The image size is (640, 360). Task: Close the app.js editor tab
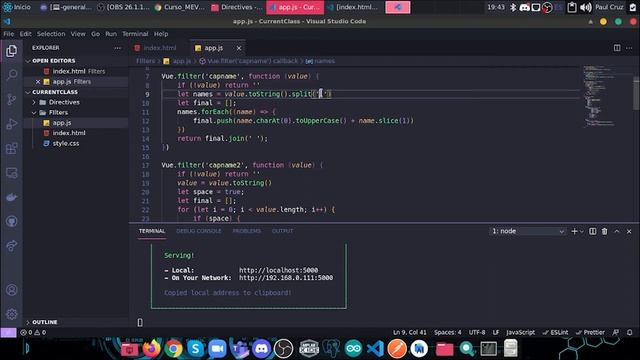click(239, 48)
